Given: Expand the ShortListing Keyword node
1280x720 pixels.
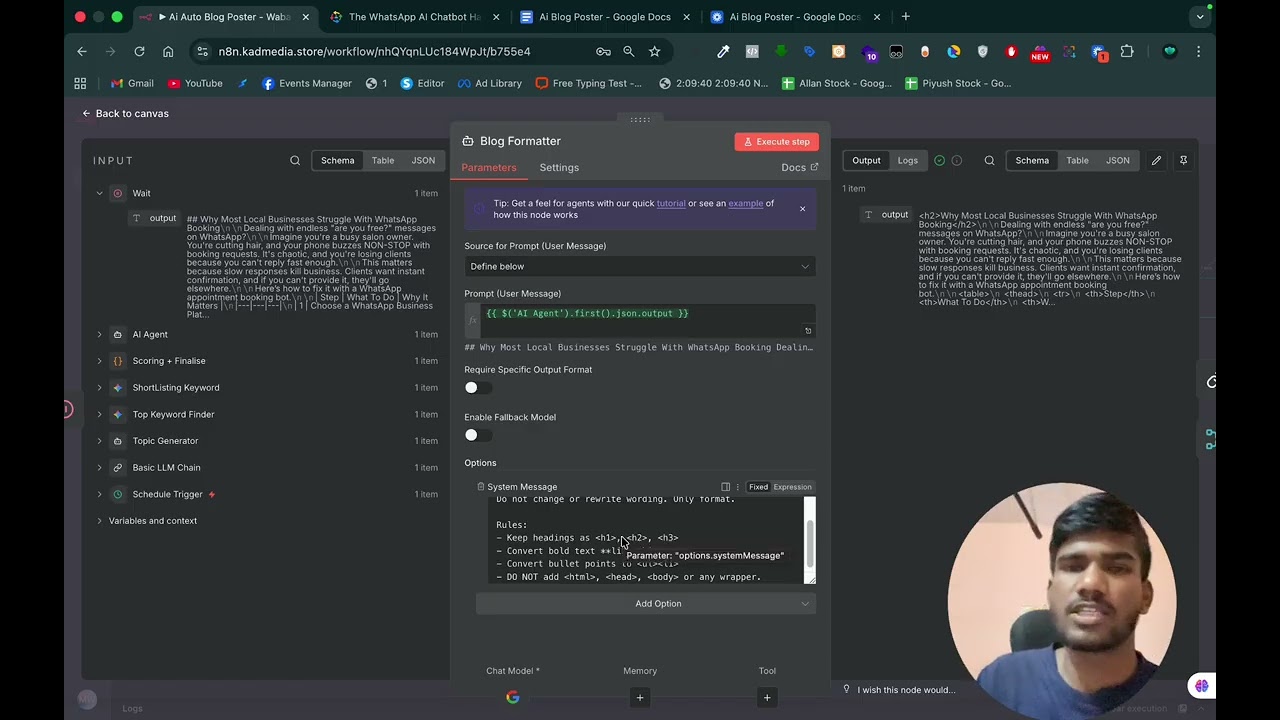Looking at the screenshot, I should click(x=99, y=387).
